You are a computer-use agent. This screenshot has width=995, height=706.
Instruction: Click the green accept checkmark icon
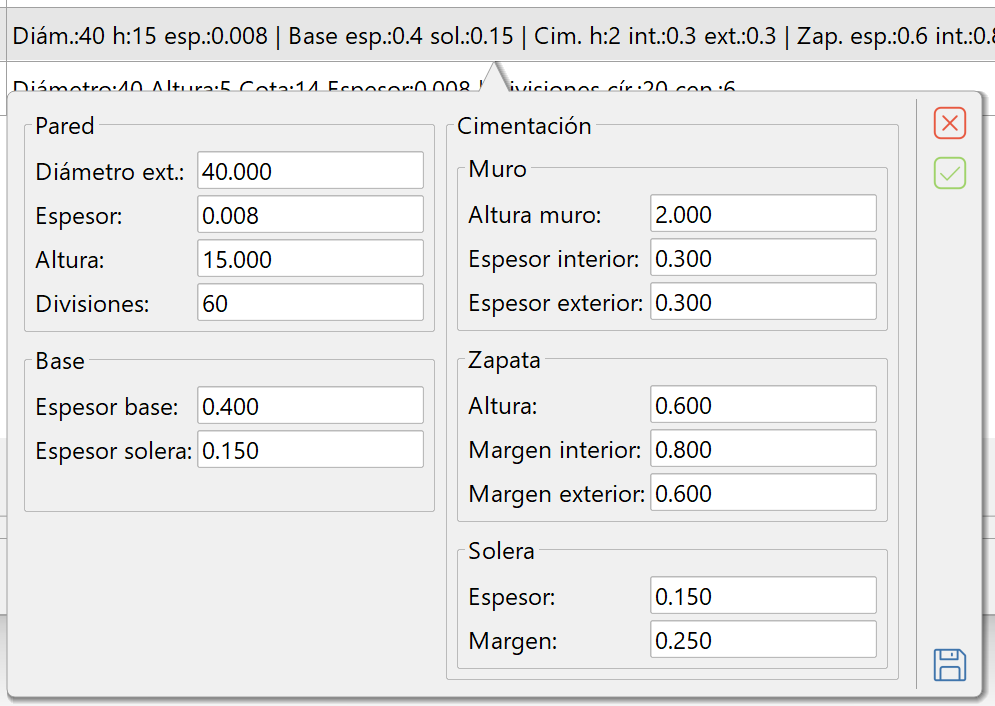(x=949, y=174)
